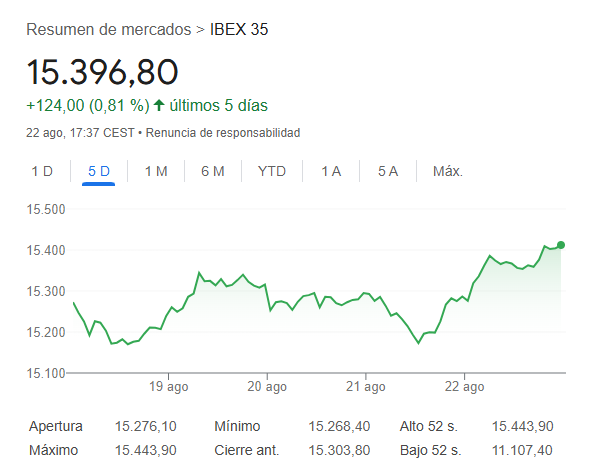Choose the 5 A range tab
Image resolution: width=613 pixels, height=472 pixels.
point(388,171)
